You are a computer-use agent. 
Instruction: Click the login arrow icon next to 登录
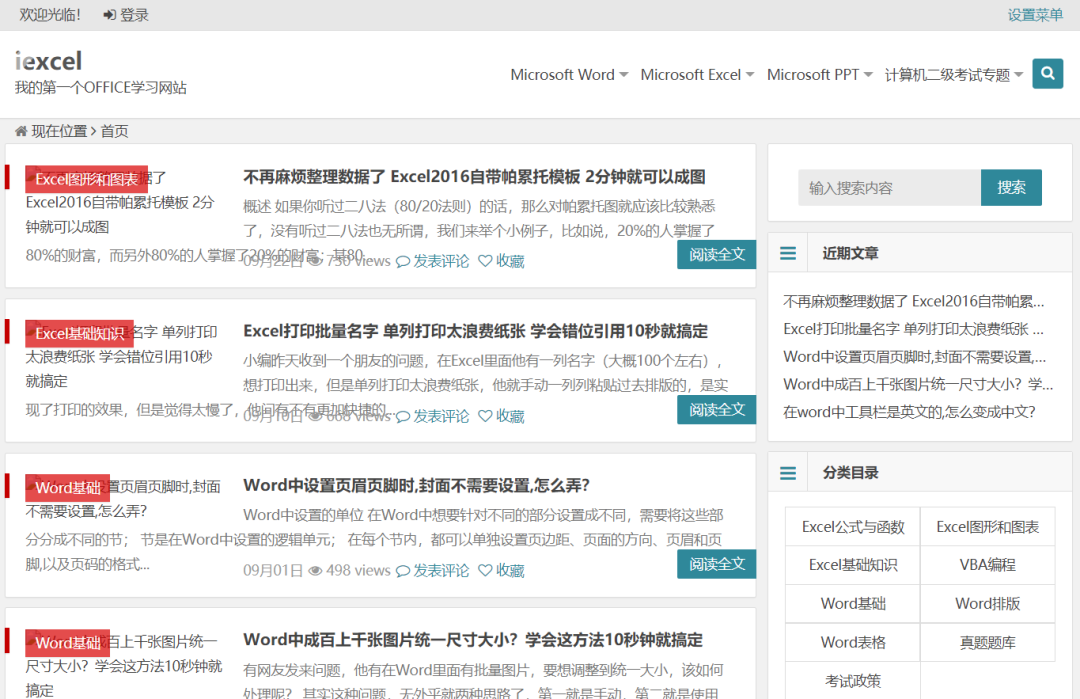click(x=110, y=15)
